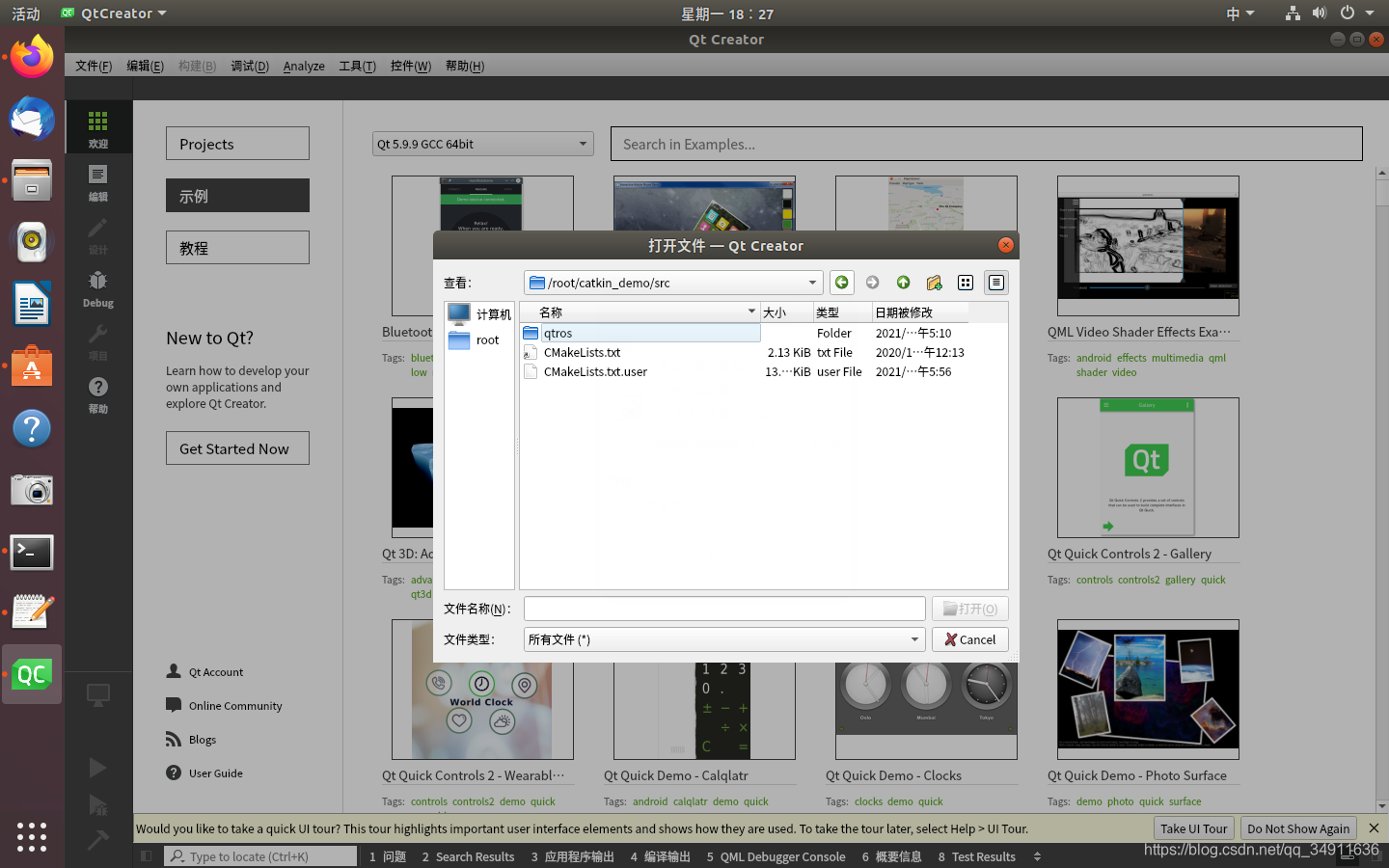This screenshot has width=1389, height=868.
Task: Open the QtCreator app menu in top bar
Action: click(x=114, y=14)
